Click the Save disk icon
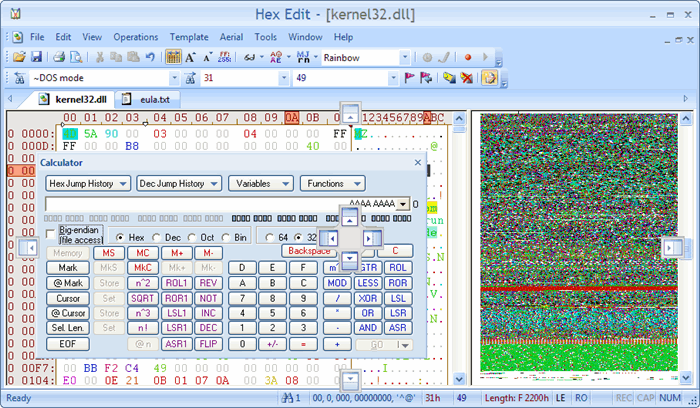Screen dimensions: 700x408 [x=36, y=57]
